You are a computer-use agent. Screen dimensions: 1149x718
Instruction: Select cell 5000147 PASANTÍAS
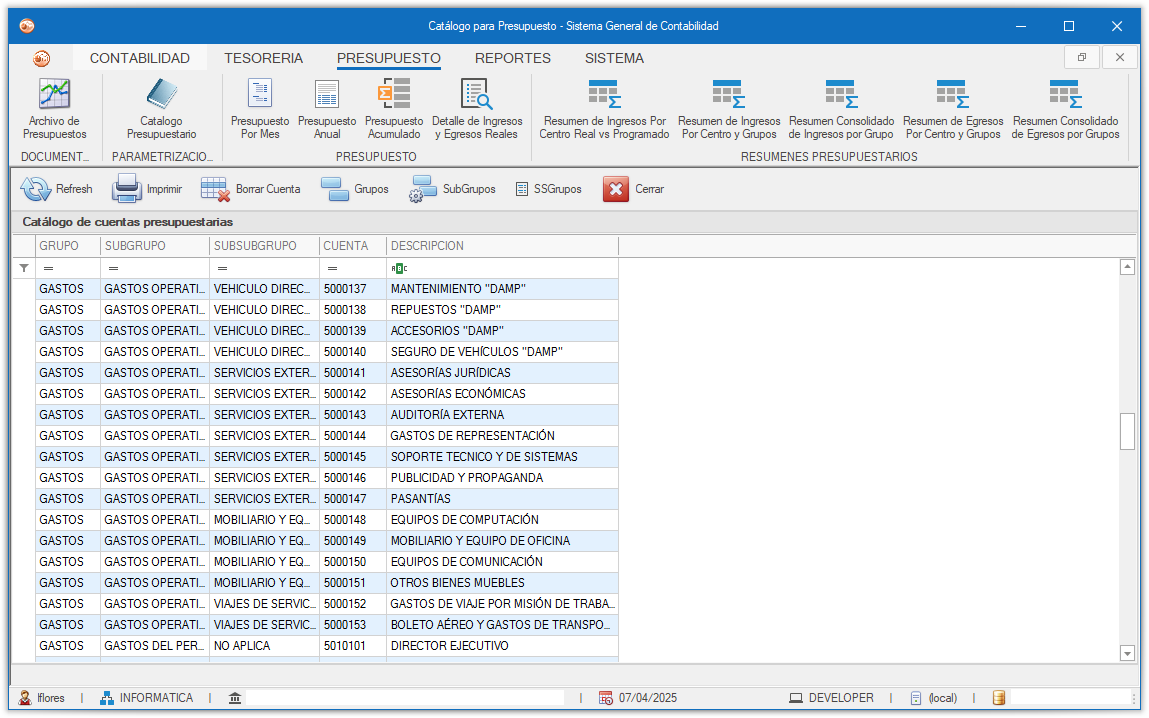[x=353, y=499]
